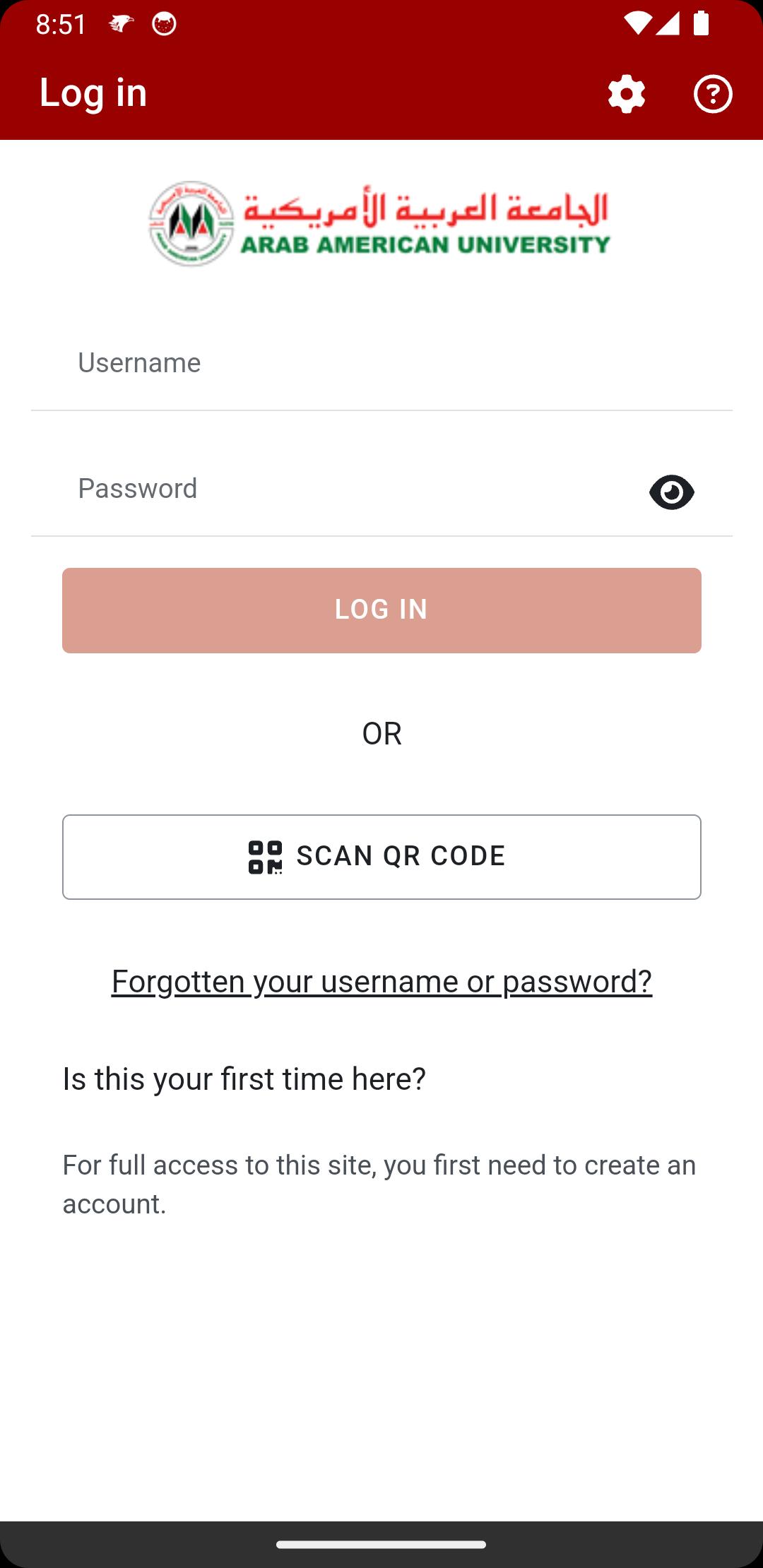763x1568 pixels.
Task: Tap the battery status icon
Action: pyautogui.click(x=700, y=24)
